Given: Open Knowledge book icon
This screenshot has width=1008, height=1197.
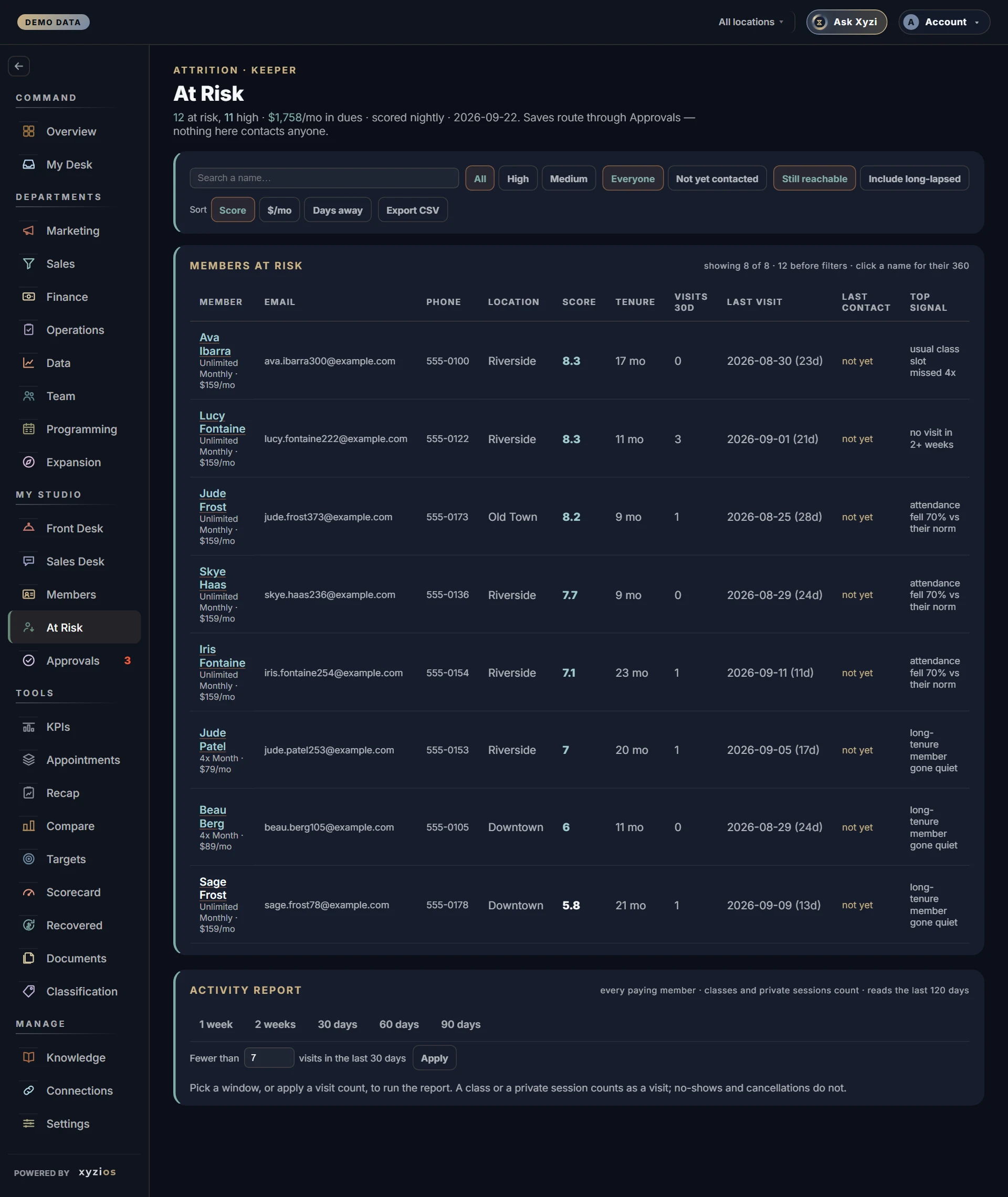Looking at the screenshot, I should click(x=28, y=1057).
